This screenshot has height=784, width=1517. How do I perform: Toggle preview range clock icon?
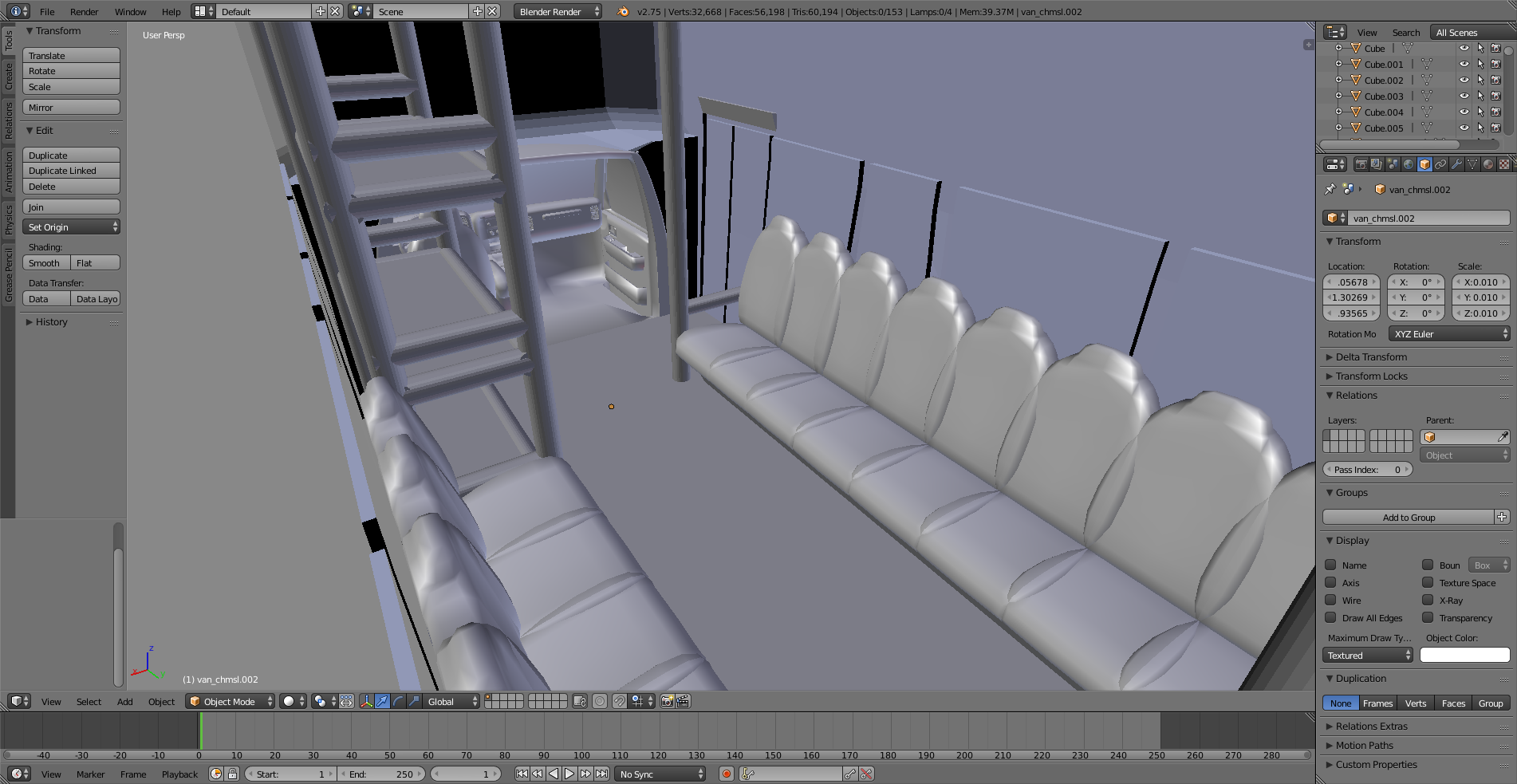[216, 774]
